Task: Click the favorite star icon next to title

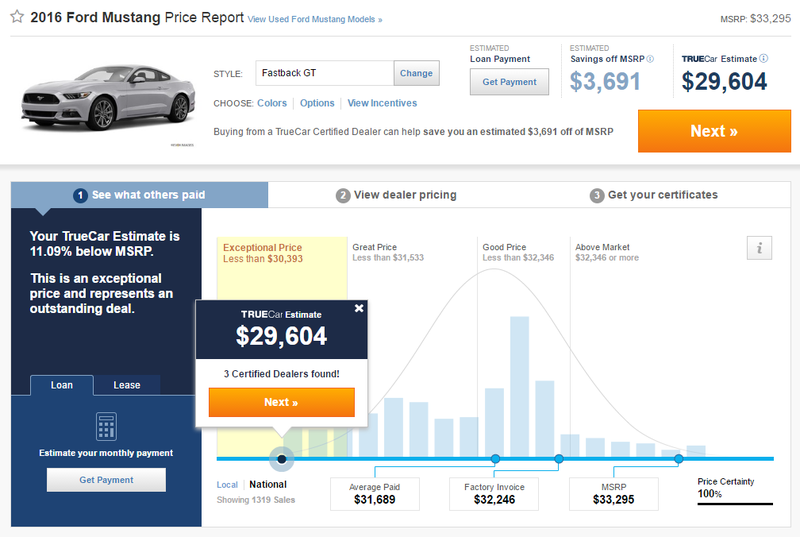Action: pos(17,16)
